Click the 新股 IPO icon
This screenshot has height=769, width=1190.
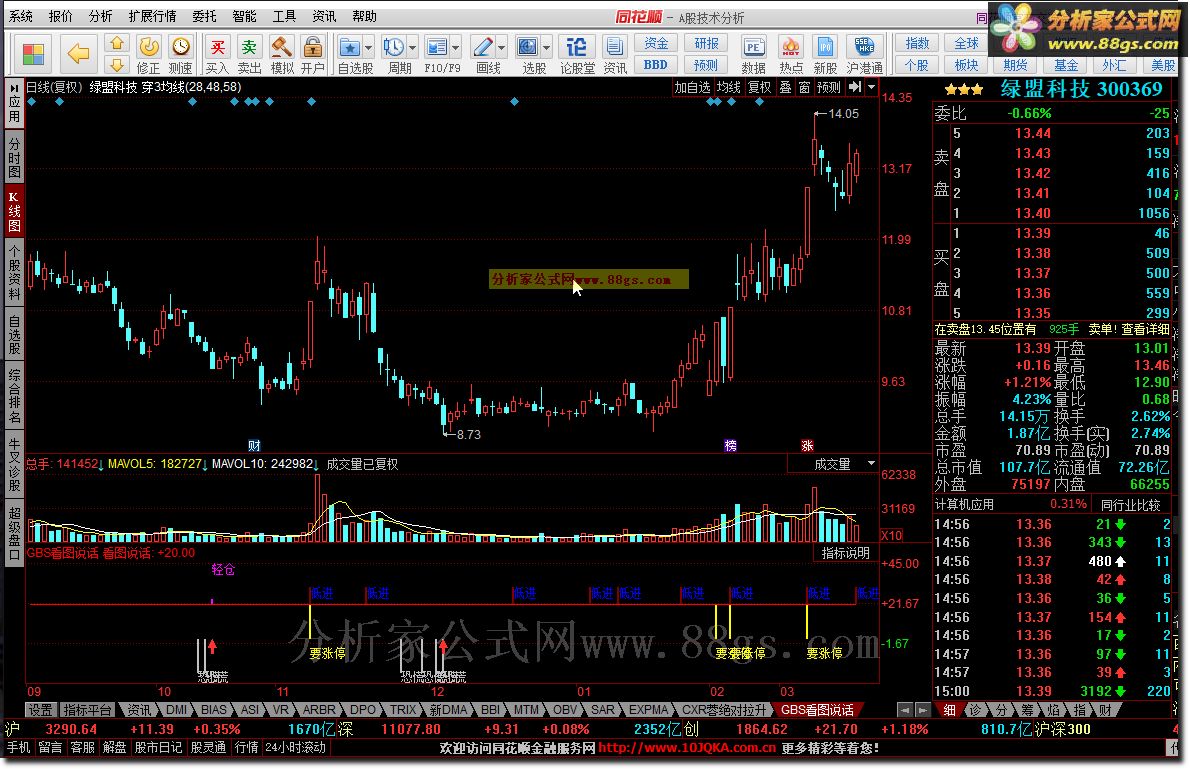point(825,47)
